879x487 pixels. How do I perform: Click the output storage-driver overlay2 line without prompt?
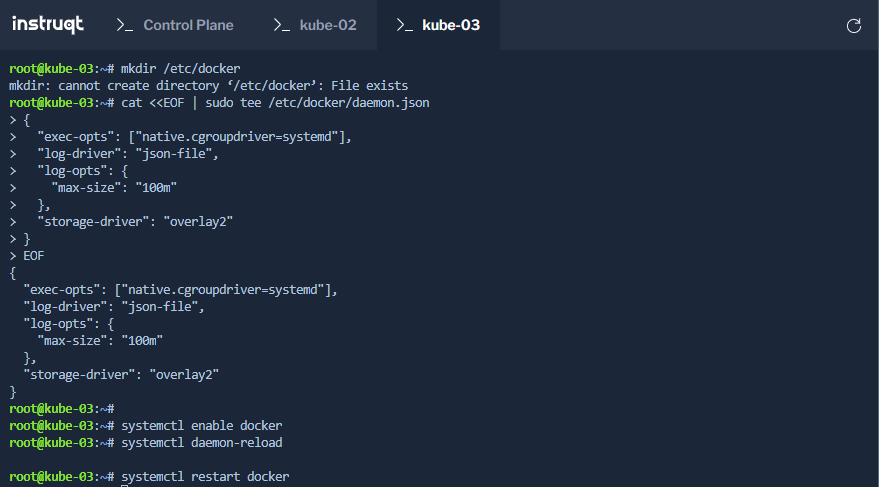click(x=121, y=374)
